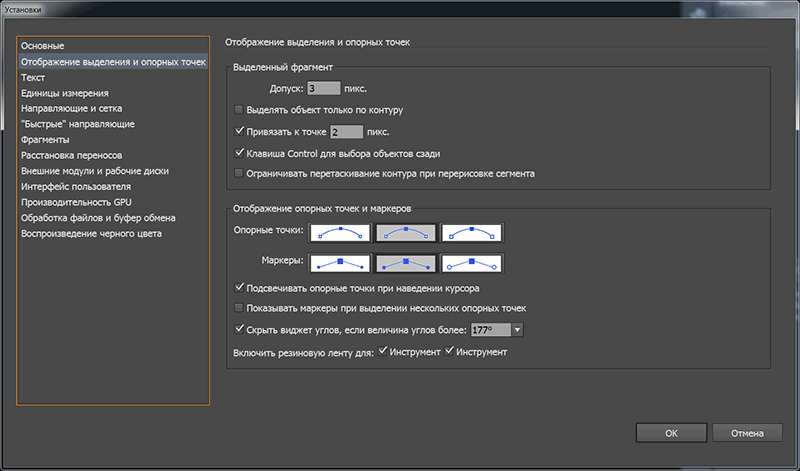Enable Выделять объект только по контуру

point(238,109)
